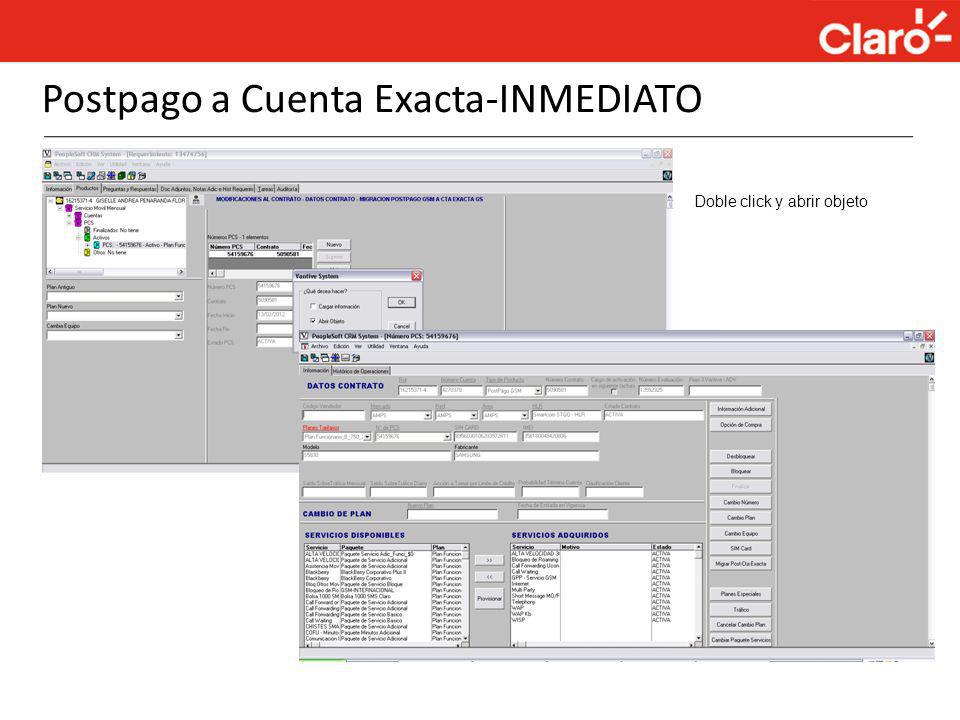Image resolution: width=960 pixels, height=720 pixels.
Task: Click the person icon beside the customer tree
Action: (196, 200)
